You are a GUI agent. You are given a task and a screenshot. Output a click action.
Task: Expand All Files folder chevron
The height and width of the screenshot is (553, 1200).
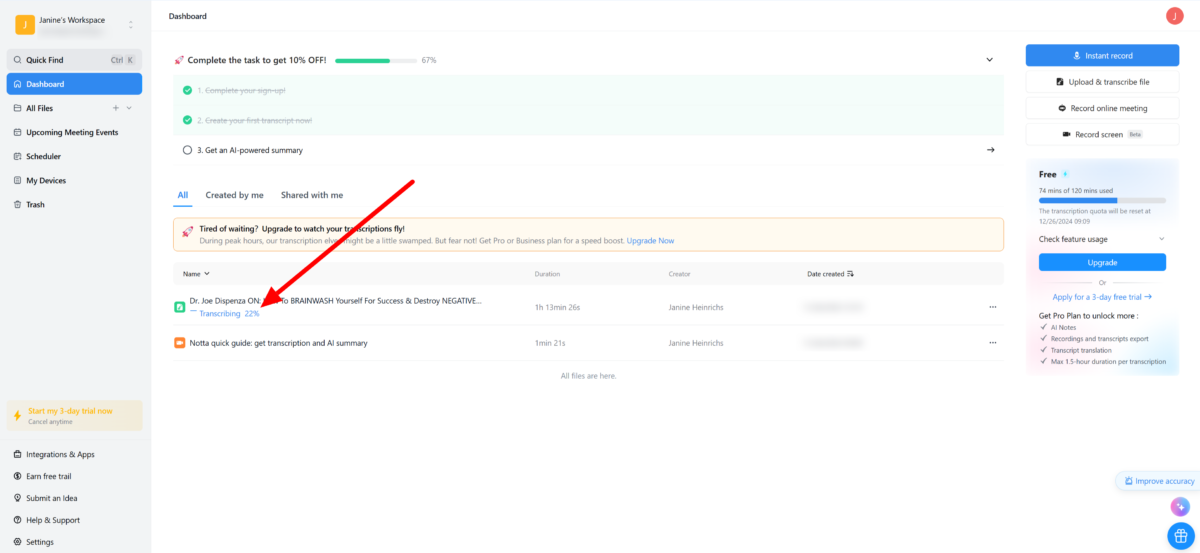129,108
